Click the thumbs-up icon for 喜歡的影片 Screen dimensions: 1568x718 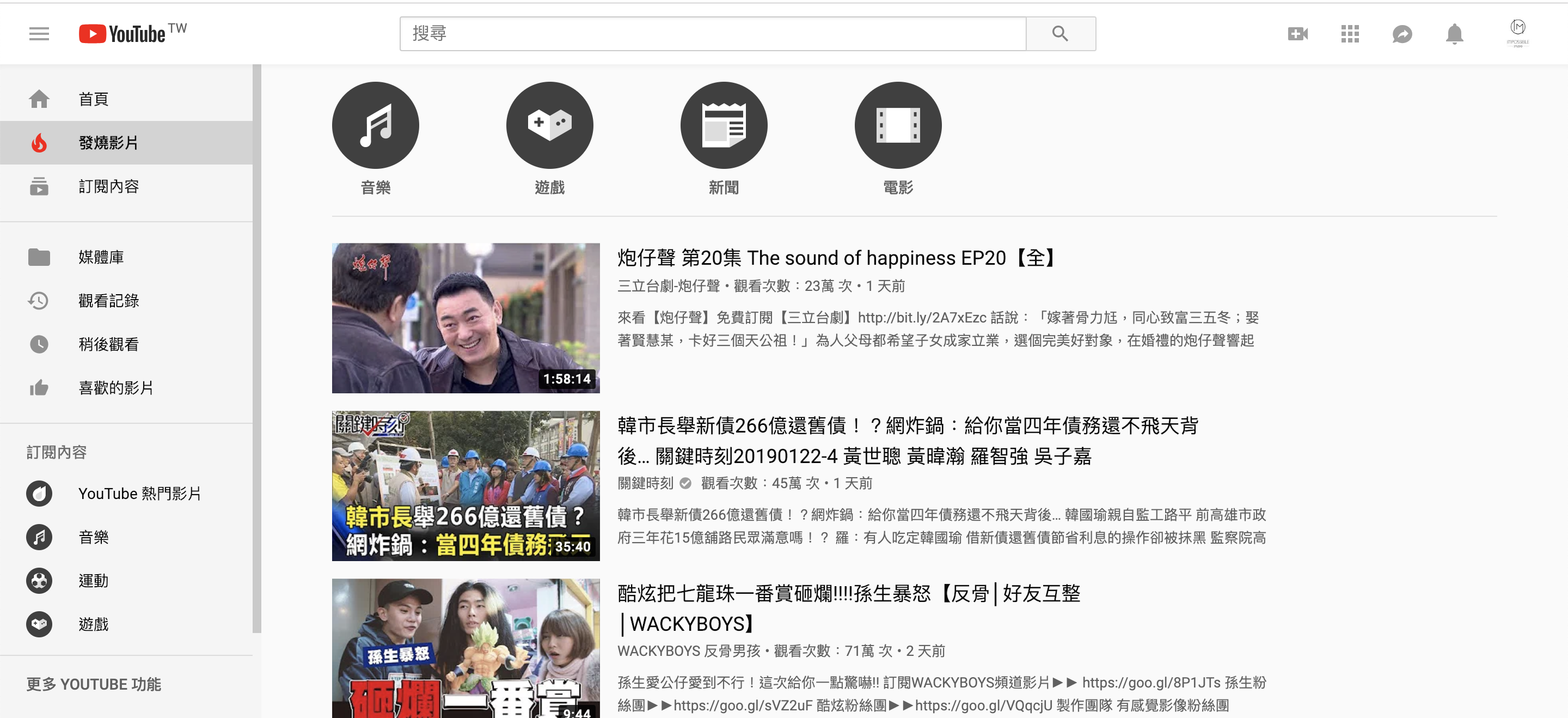point(39,388)
